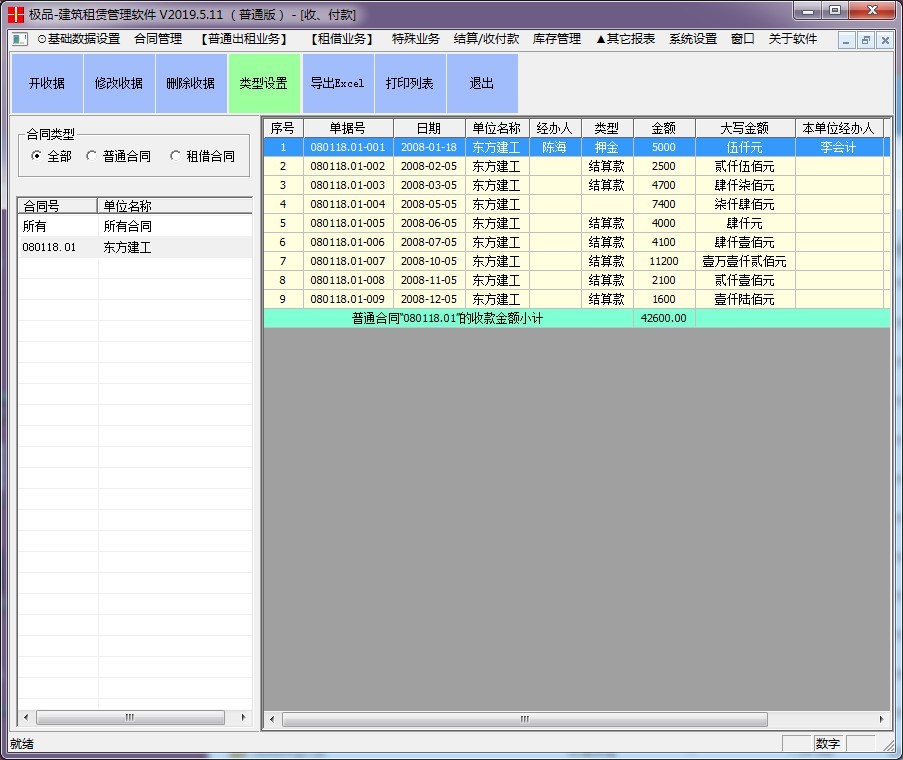Select the 普通合同 radio option
Image resolution: width=903 pixels, height=760 pixels.
pyautogui.click(x=93, y=156)
